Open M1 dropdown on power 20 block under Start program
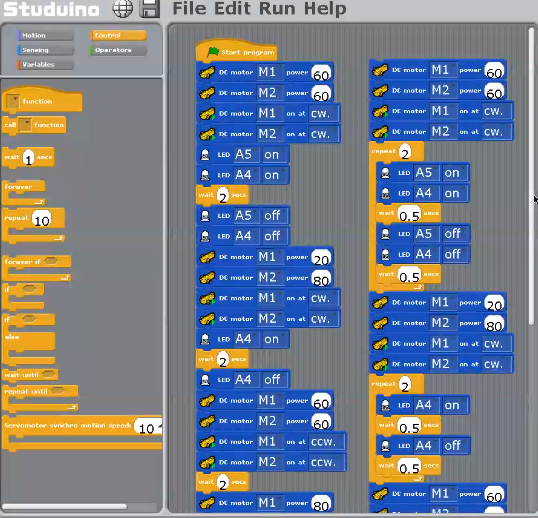 pos(270,257)
